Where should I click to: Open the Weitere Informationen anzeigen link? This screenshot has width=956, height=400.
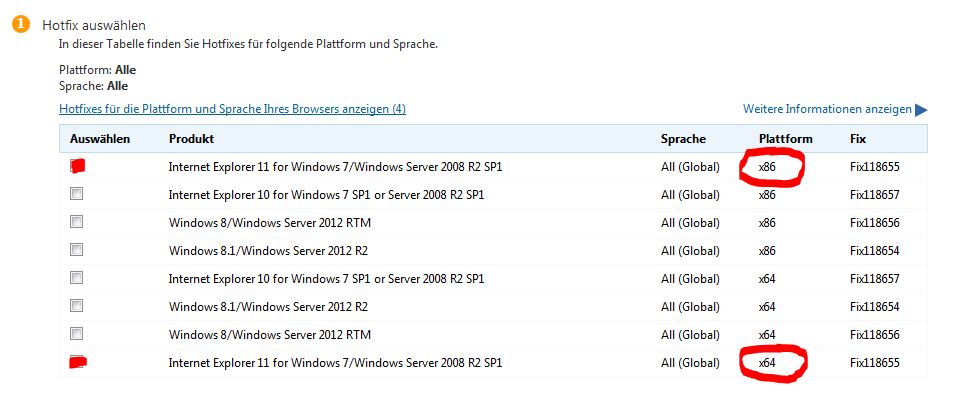(826, 109)
